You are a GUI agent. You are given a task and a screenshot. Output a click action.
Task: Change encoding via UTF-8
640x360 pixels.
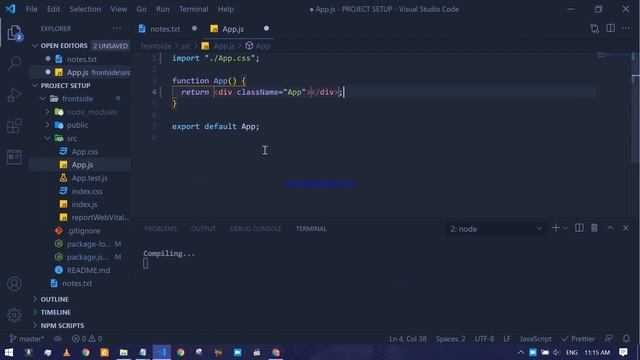484,339
